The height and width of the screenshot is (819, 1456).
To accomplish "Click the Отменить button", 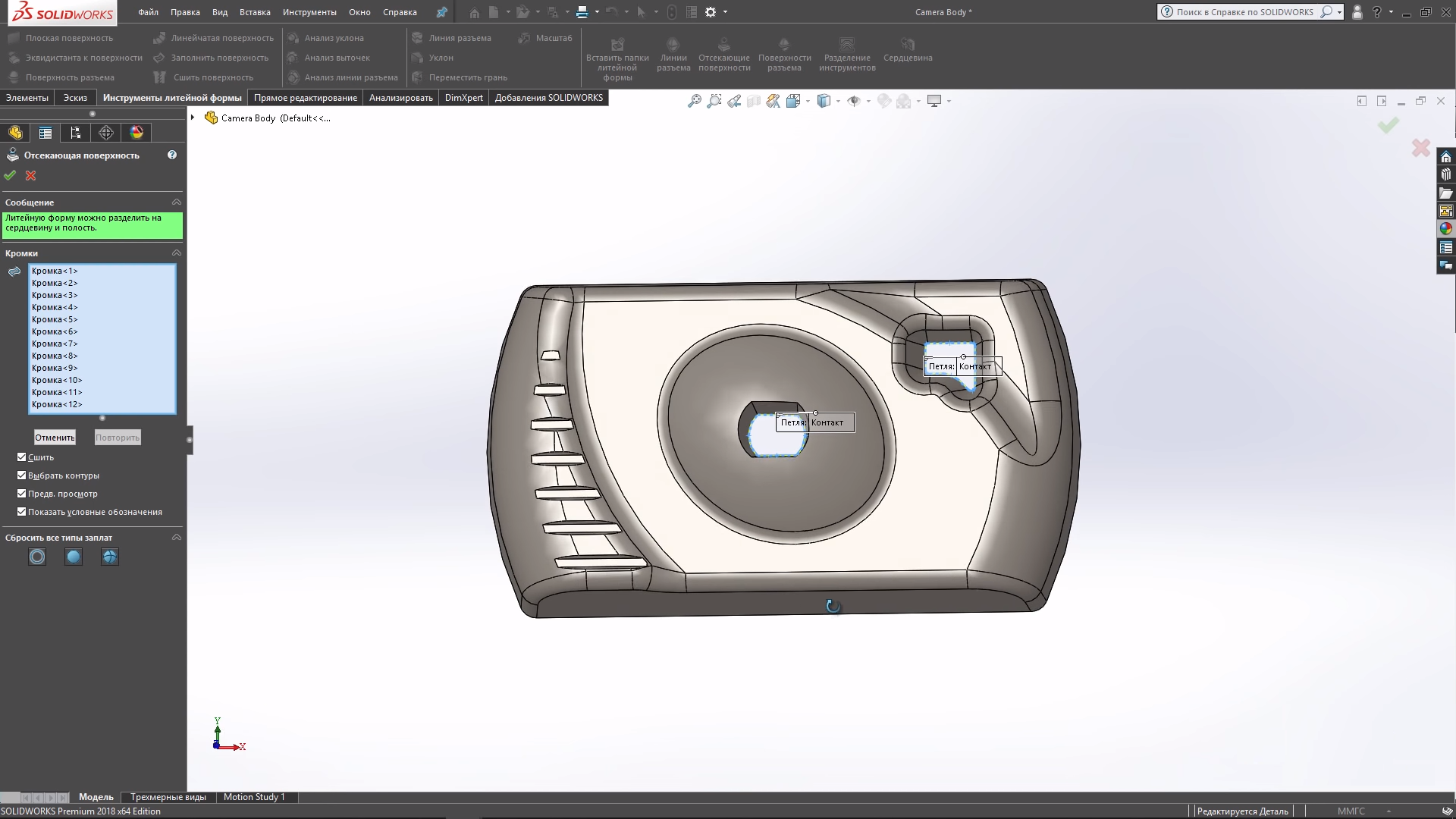I will pos(55,438).
